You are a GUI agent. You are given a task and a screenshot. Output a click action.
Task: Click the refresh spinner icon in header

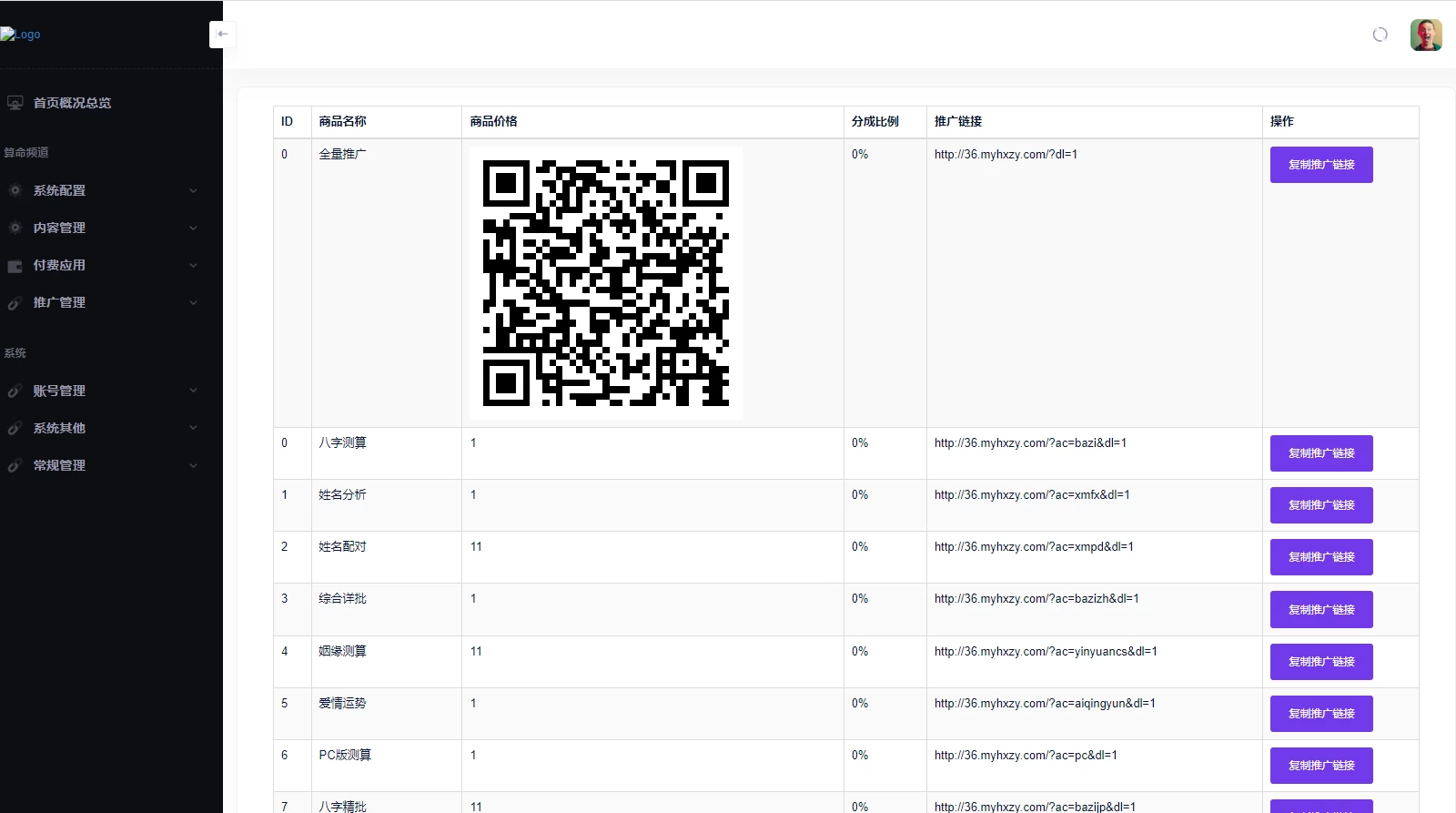[1380, 35]
